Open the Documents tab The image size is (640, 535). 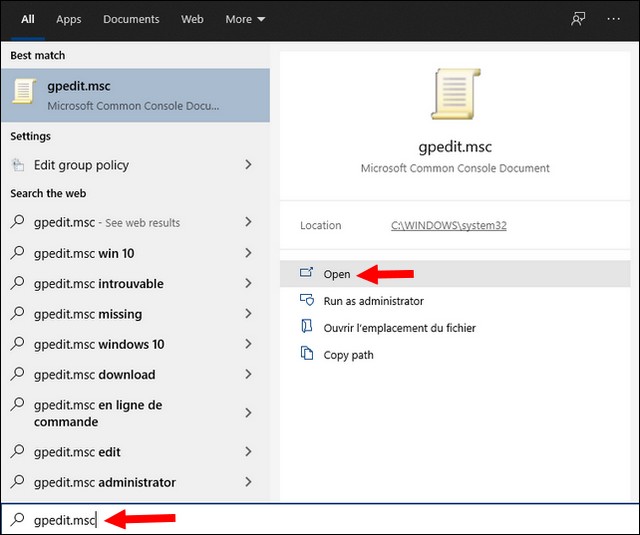(x=131, y=19)
